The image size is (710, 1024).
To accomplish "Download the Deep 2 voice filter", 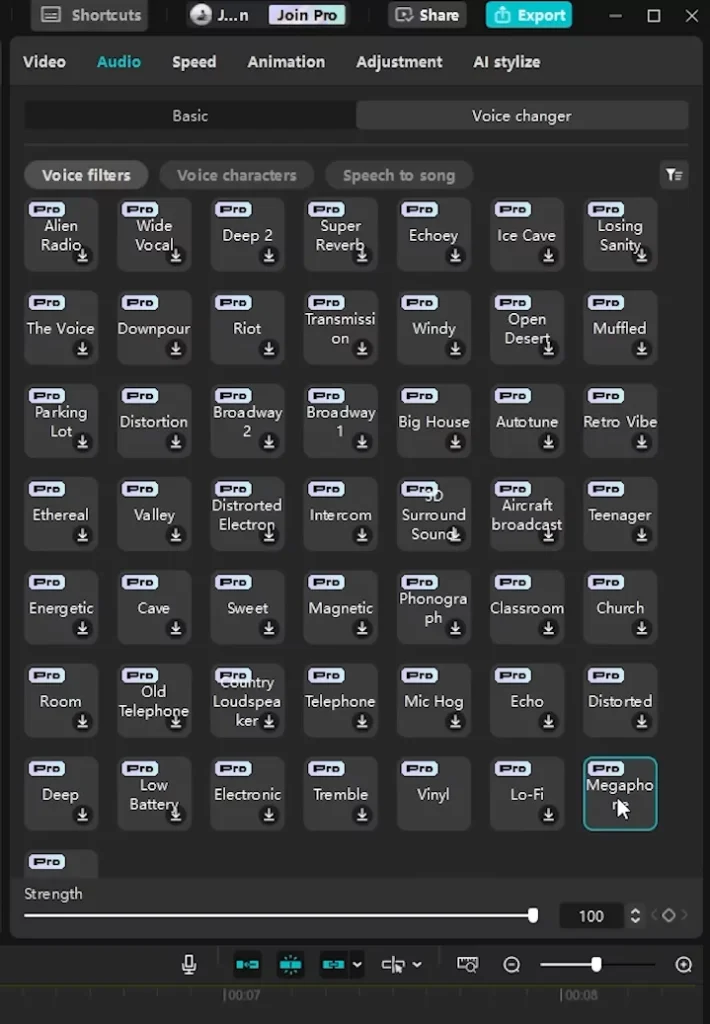I will [269, 256].
